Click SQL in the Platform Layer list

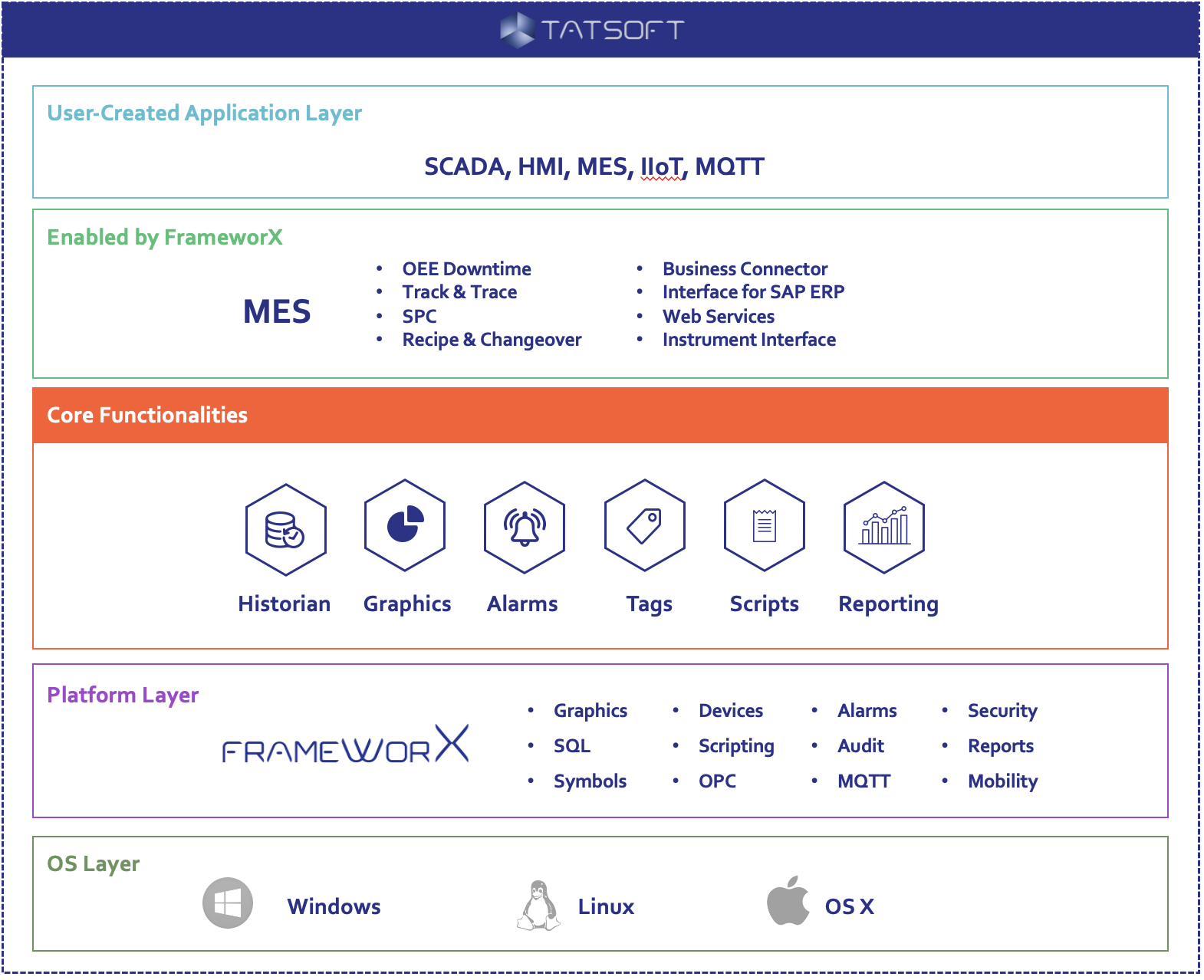pos(572,746)
